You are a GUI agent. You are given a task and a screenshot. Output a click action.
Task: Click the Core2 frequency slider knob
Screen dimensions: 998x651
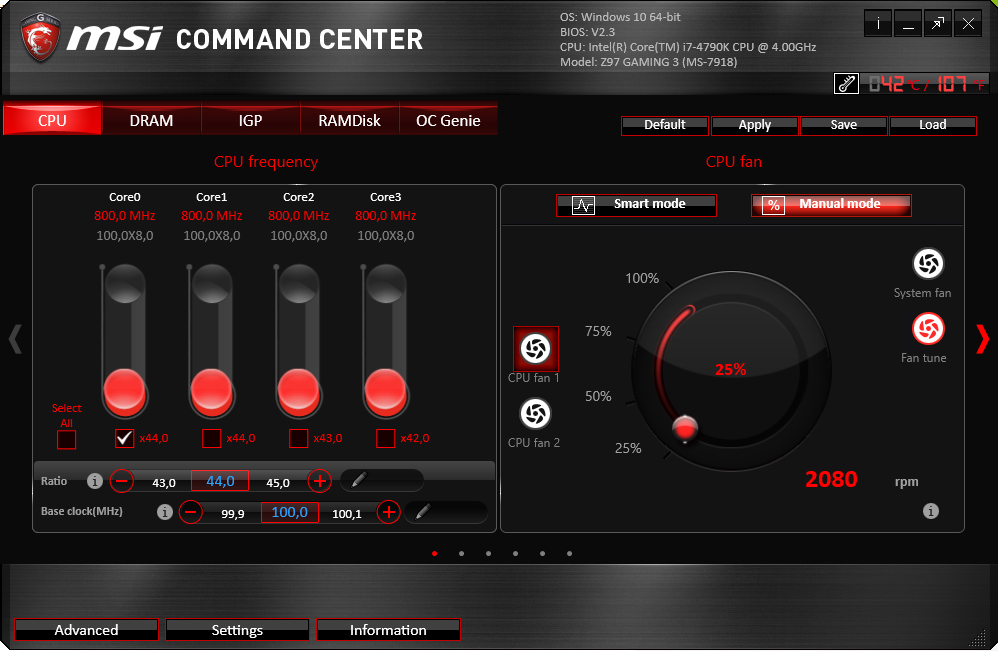tap(299, 391)
